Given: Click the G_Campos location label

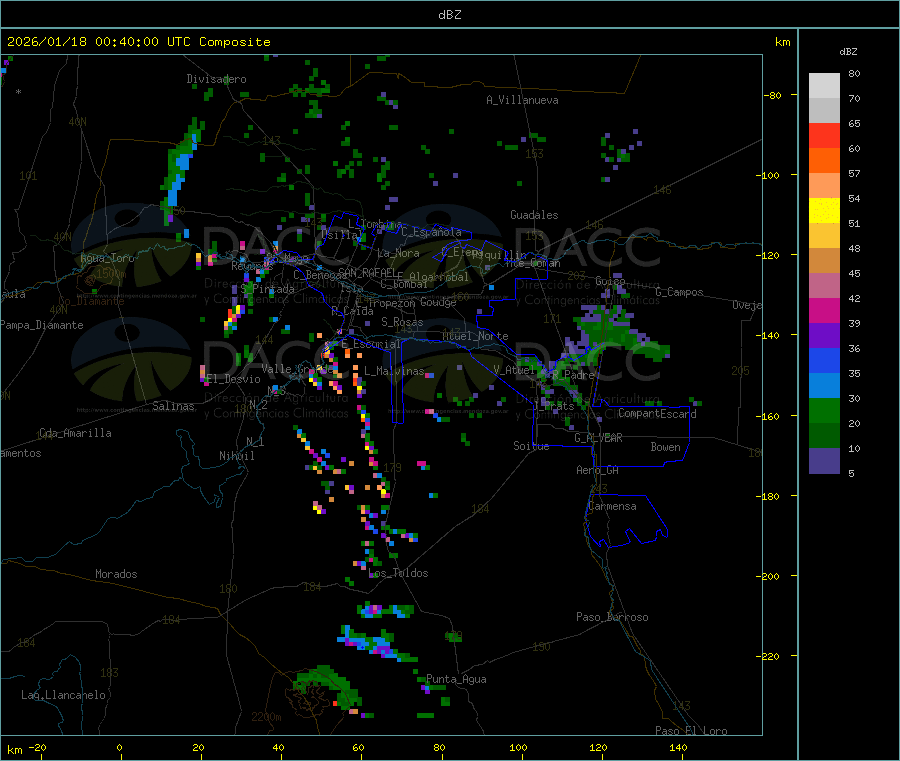Looking at the screenshot, I should pos(680,292).
